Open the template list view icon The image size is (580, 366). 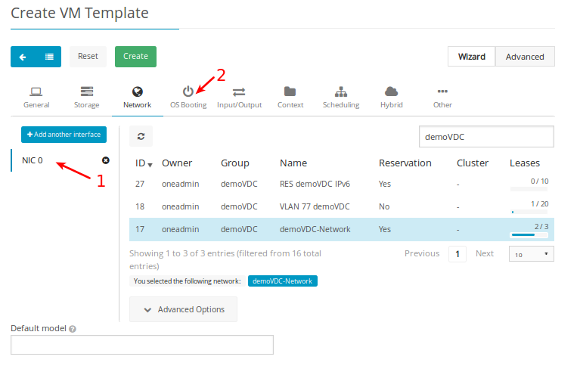tap(49, 57)
